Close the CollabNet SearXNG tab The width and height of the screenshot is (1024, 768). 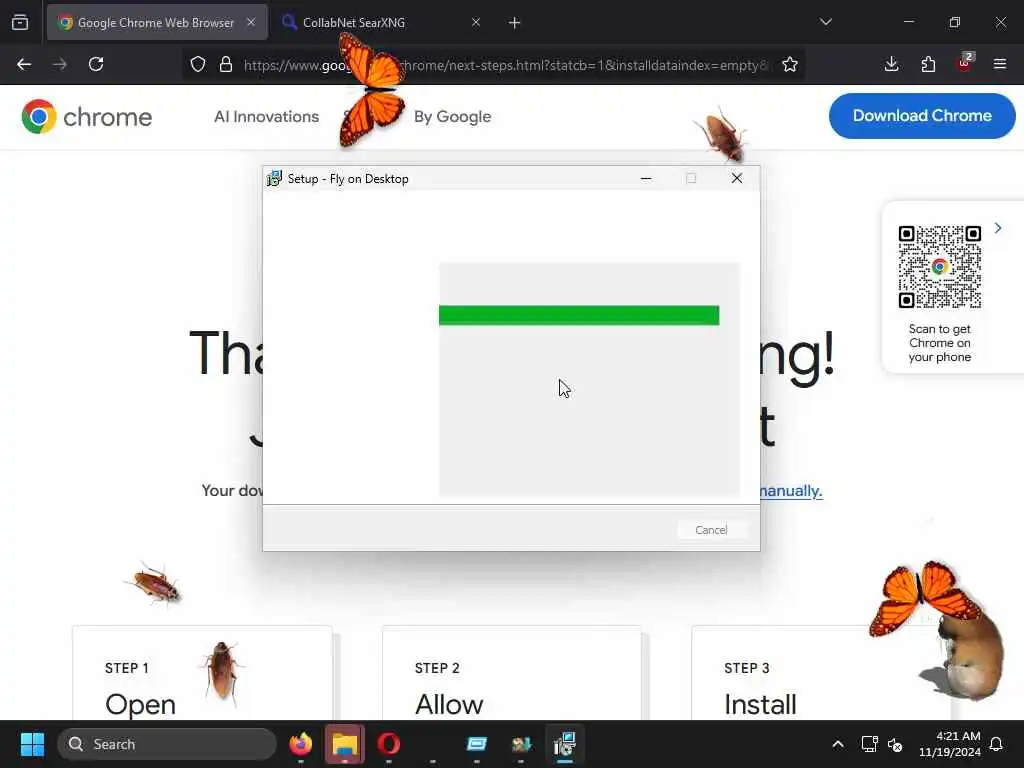476,22
